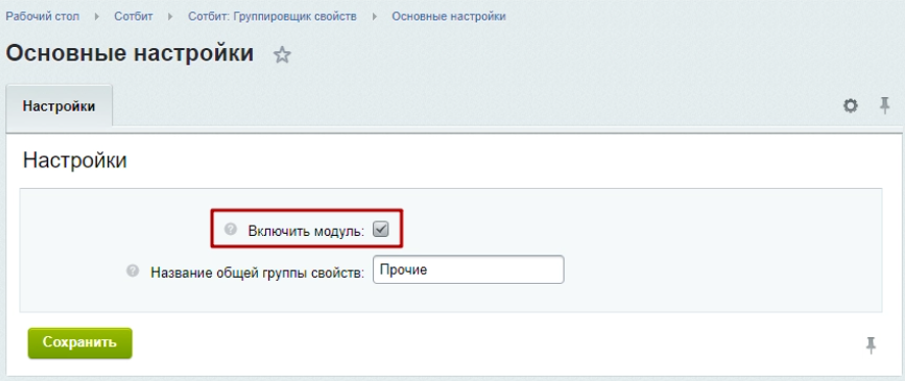Focus the Название общей группы свойств field
Screen dimensions: 907x389
tap(469, 270)
